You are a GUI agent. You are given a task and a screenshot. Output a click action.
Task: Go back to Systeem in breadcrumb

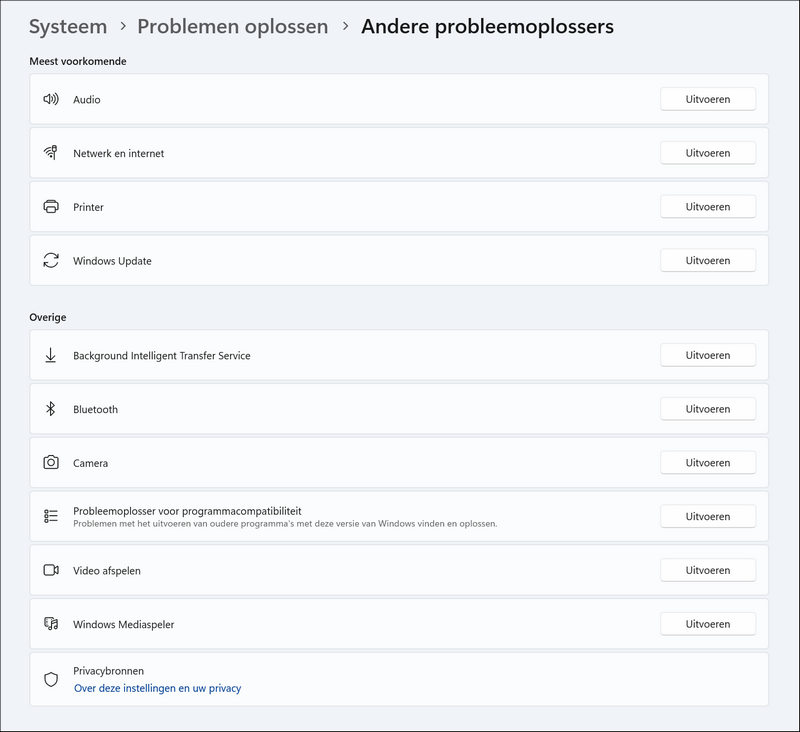(x=68, y=27)
